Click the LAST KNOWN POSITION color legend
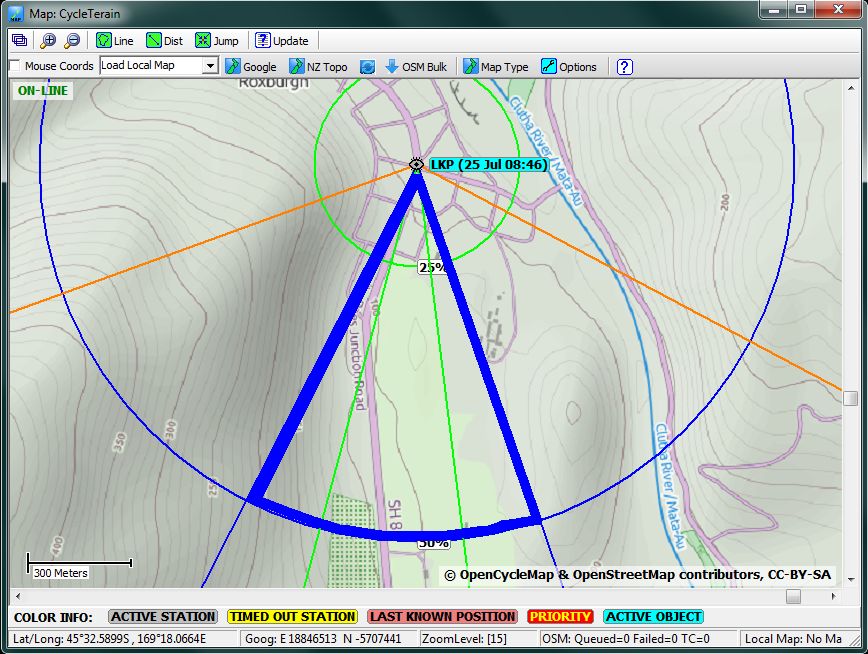868x654 pixels. [x=442, y=616]
